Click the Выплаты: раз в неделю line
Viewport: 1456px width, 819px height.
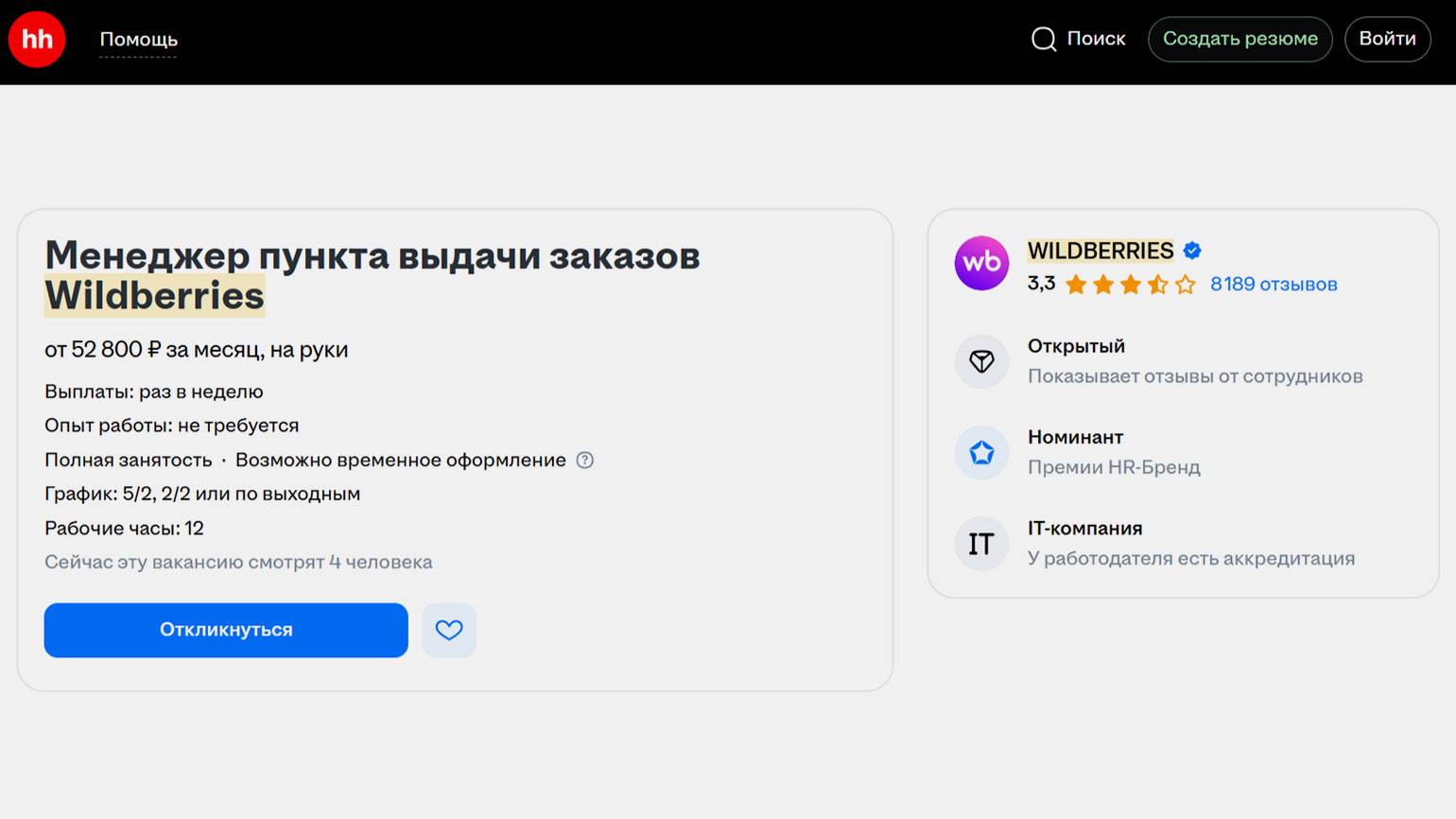[x=154, y=392]
